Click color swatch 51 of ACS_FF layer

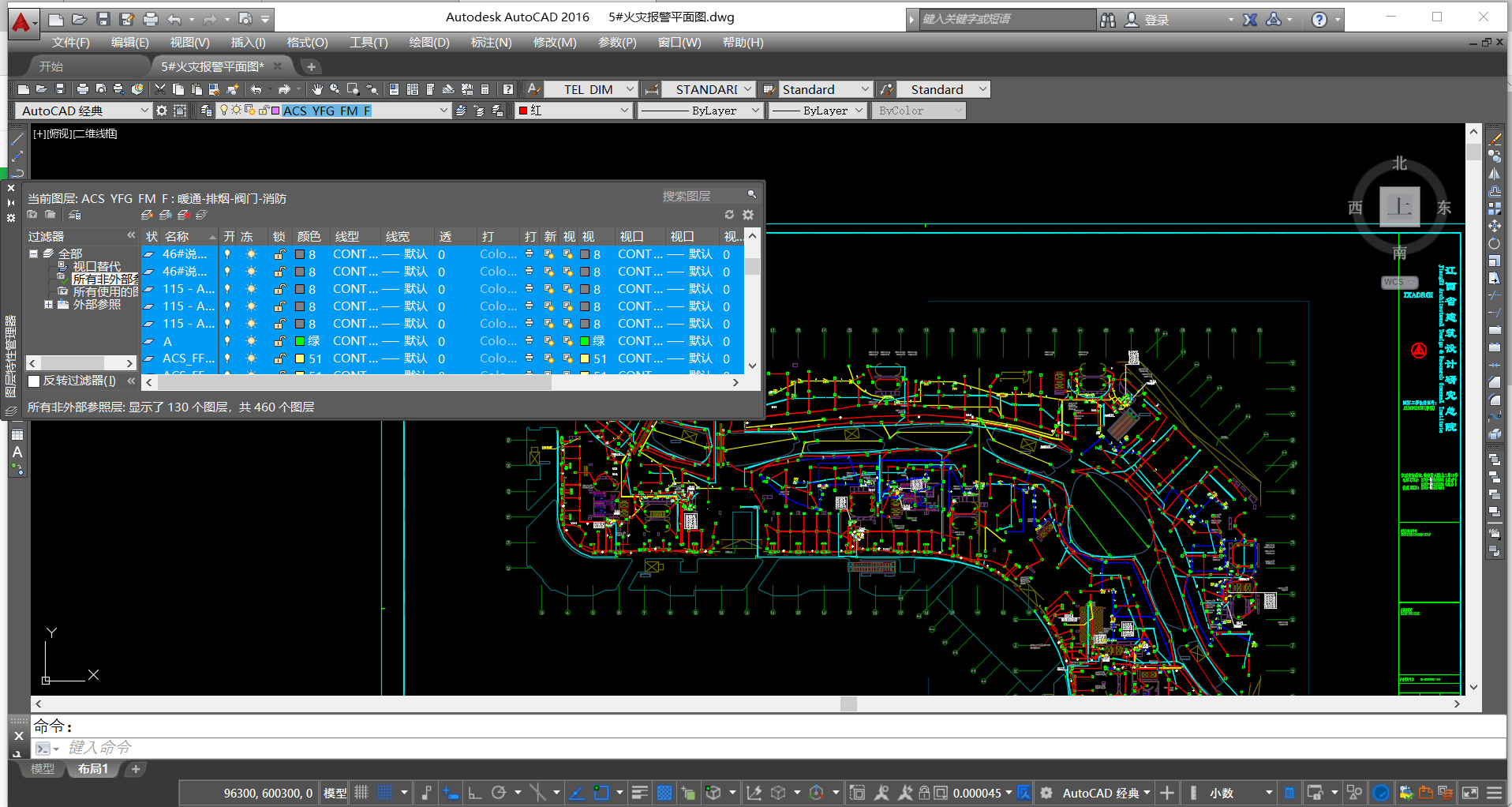point(300,358)
